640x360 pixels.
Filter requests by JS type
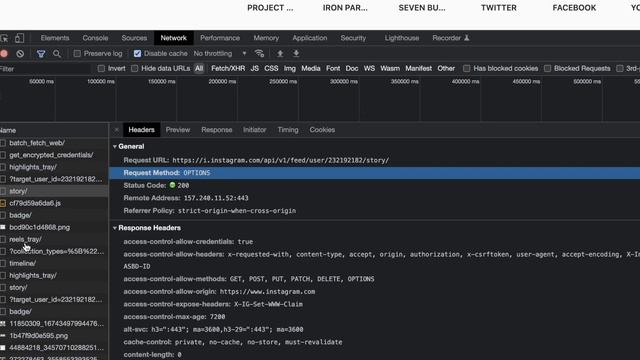255,69
